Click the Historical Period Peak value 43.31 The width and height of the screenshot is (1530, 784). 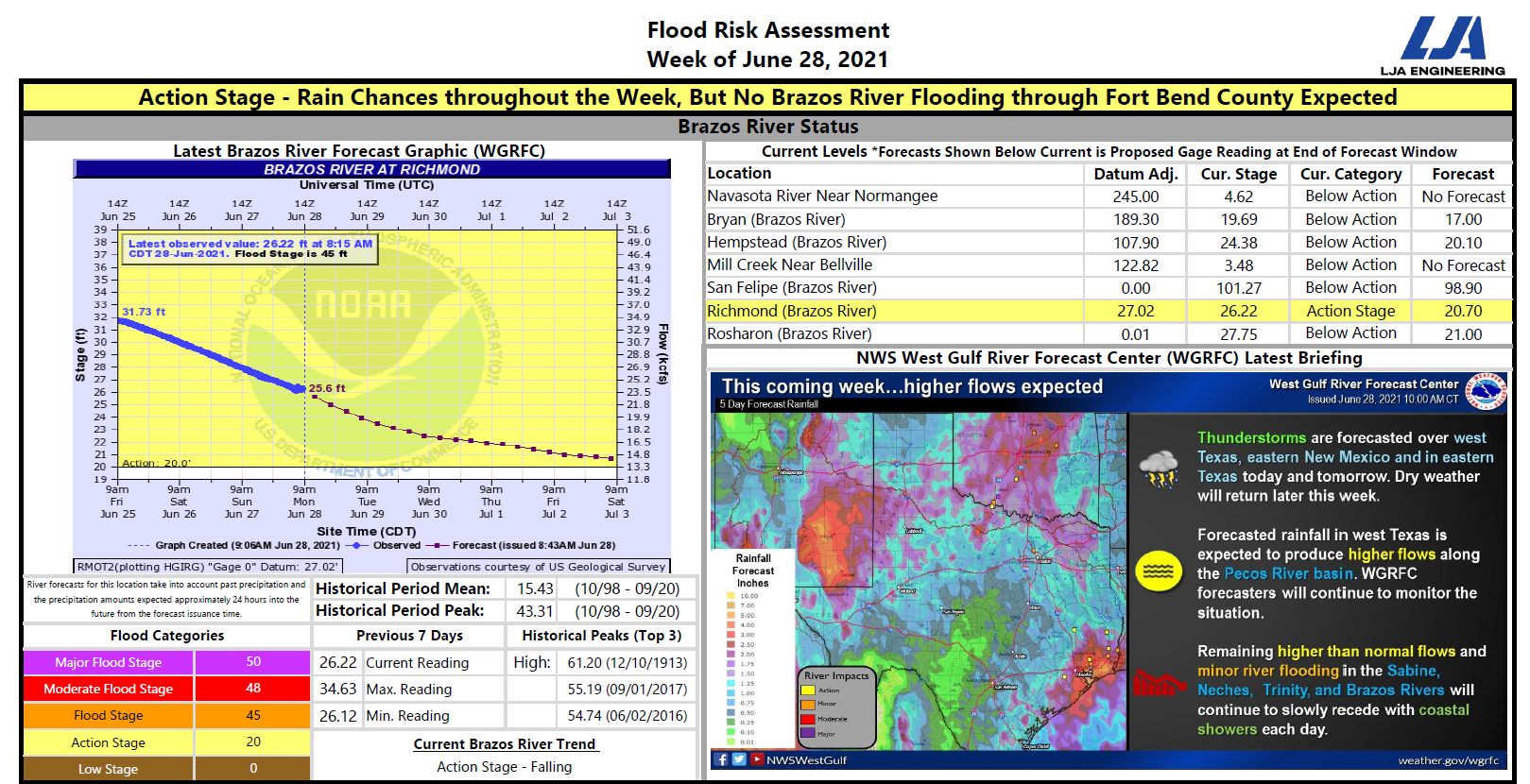535,611
